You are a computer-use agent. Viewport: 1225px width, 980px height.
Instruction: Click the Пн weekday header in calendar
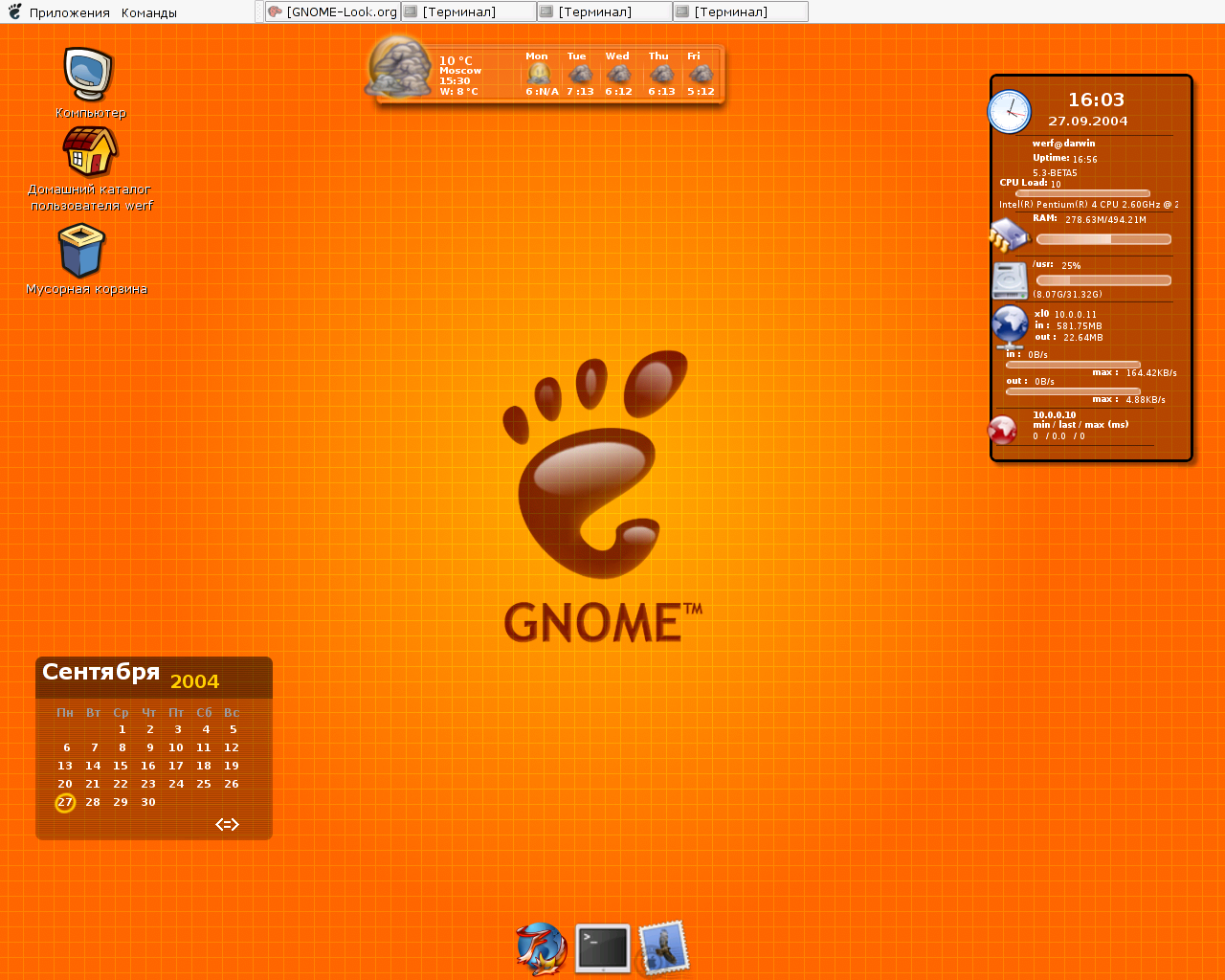click(65, 713)
